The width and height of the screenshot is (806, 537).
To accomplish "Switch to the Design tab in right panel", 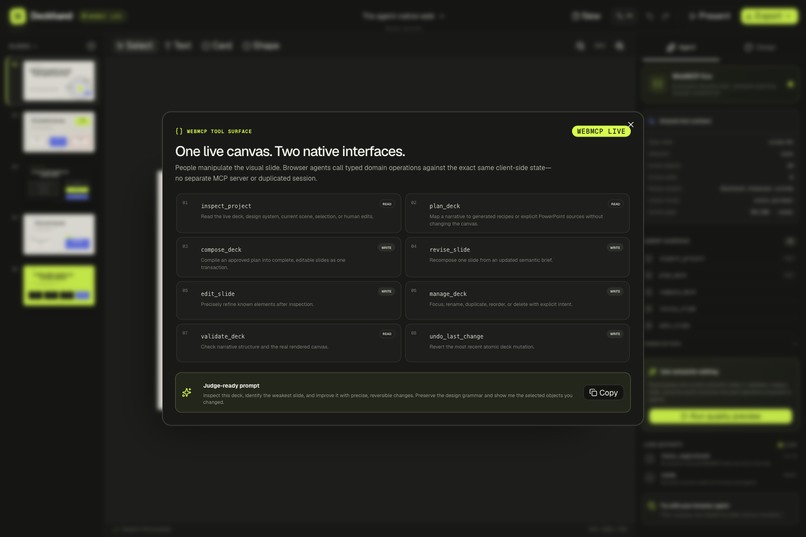I will pos(760,48).
